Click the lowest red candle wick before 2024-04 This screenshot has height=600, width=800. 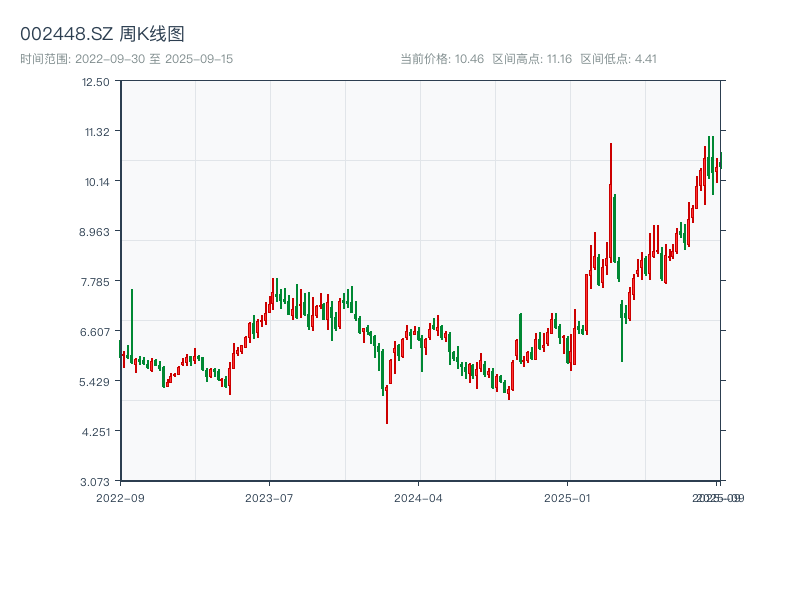pos(387,410)
